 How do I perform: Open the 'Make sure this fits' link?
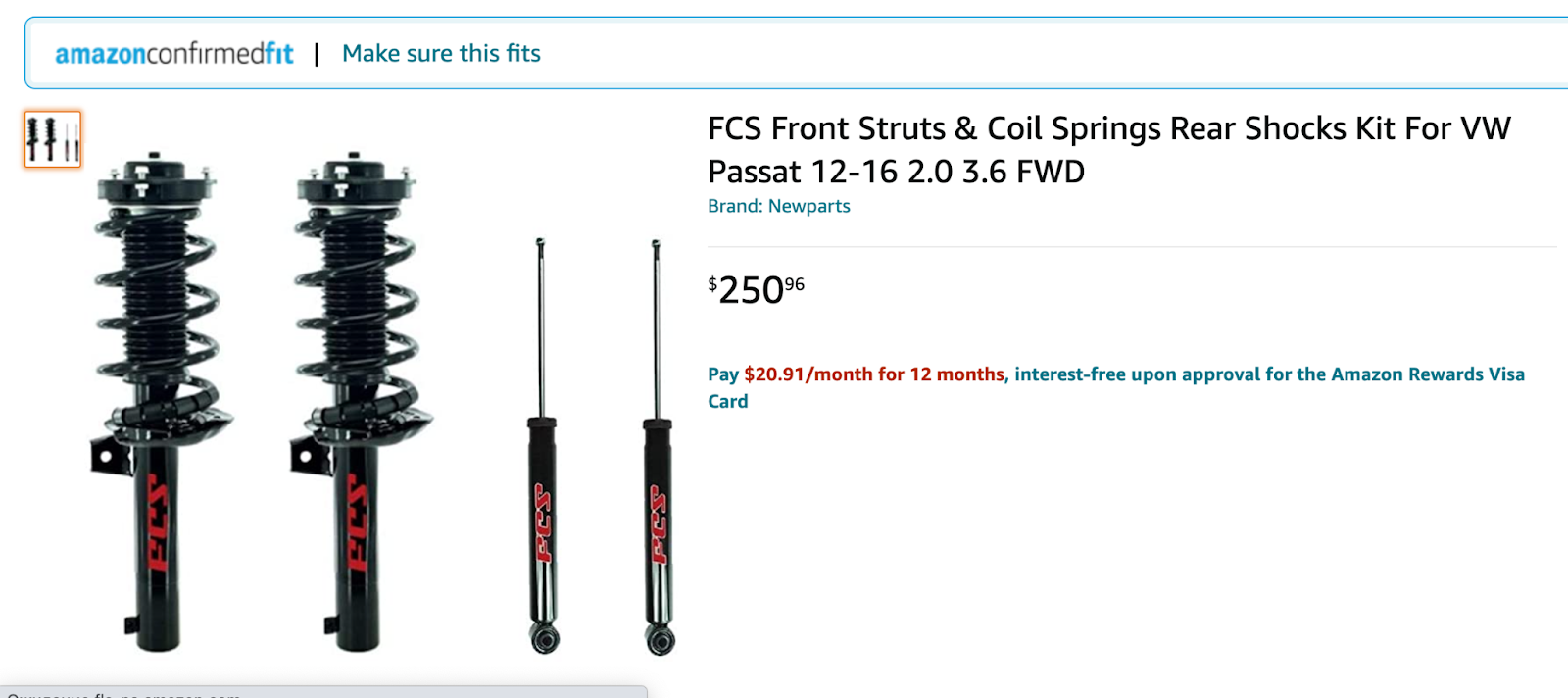pos(441,53)
